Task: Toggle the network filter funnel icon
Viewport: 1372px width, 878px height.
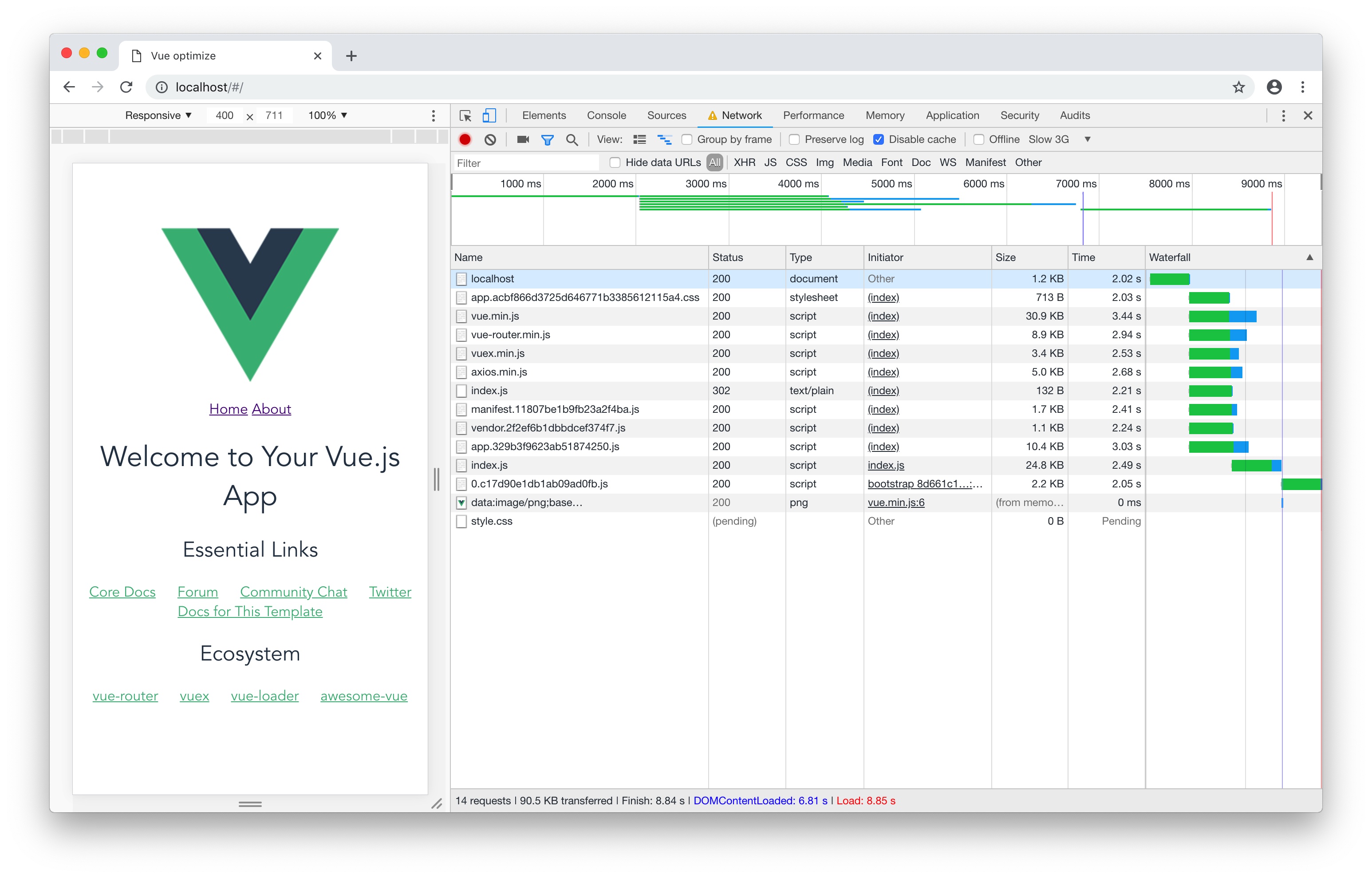Action: click(547, 140)
